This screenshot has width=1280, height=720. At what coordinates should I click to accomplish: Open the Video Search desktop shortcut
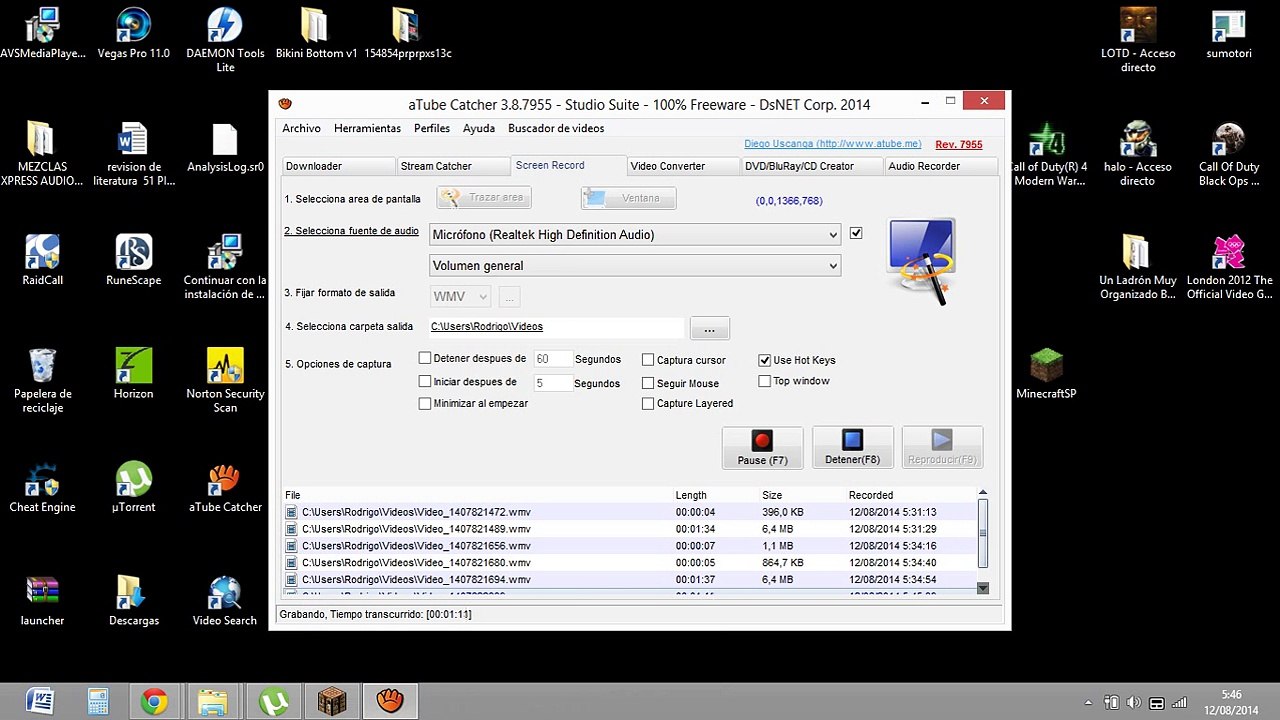(x=225, y=601)
